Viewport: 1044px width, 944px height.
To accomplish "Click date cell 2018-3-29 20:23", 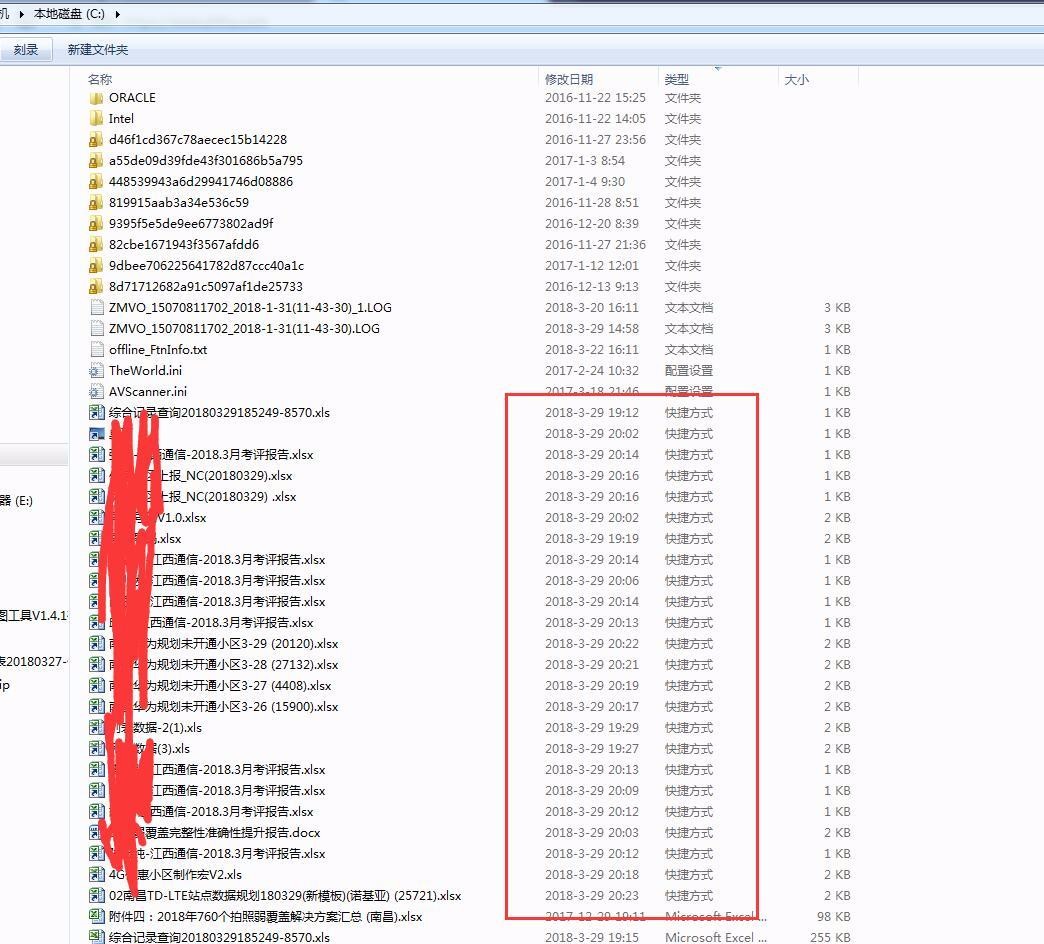I will click(591, 895).
